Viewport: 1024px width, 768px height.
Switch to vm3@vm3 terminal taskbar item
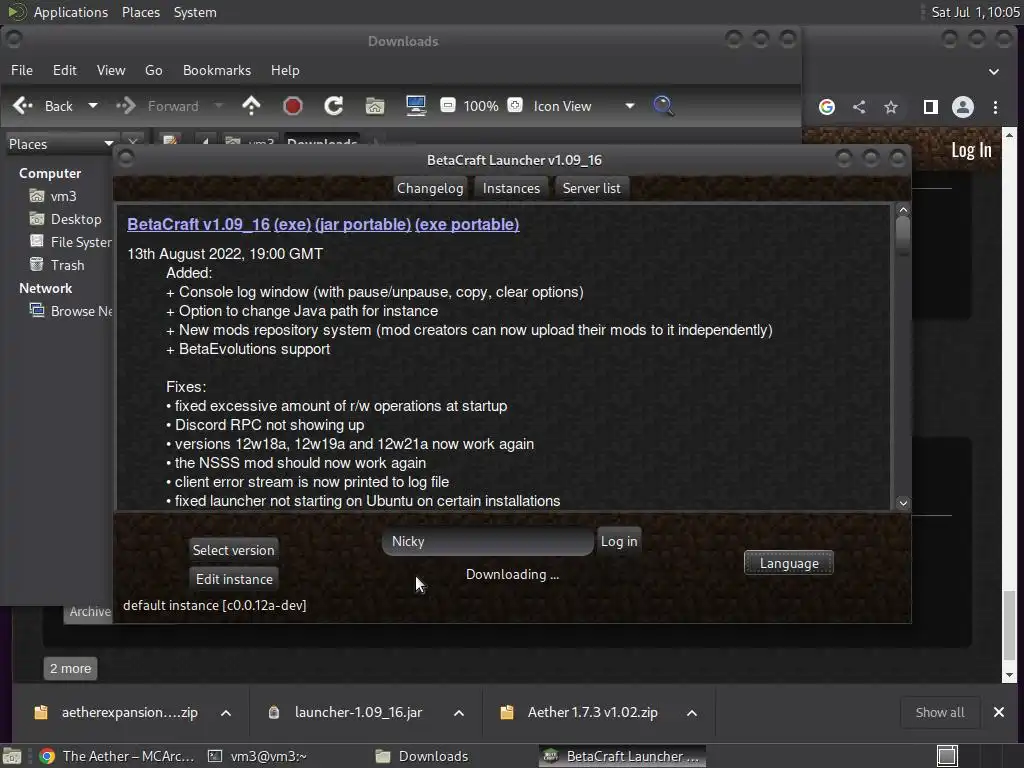point(257,756)
